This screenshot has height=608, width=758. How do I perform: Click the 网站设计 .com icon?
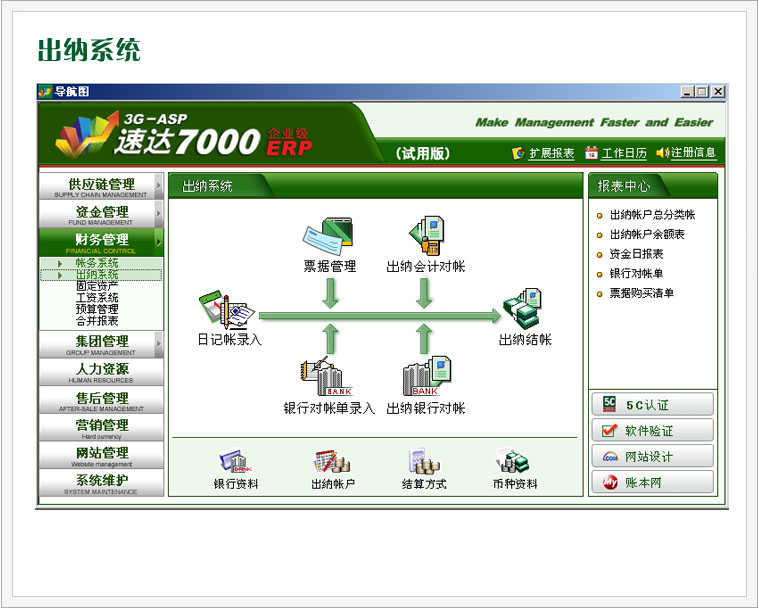[610, 456]
